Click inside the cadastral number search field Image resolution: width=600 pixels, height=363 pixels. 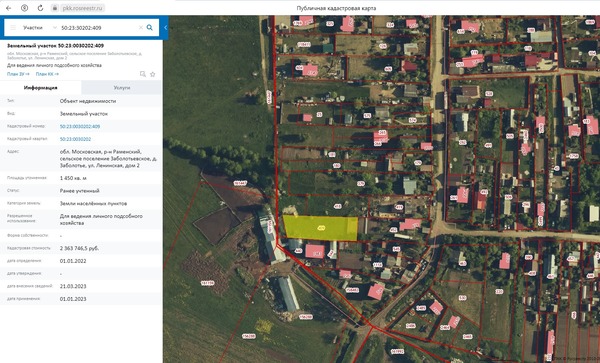pyautogui.click(x=98, y=28)
